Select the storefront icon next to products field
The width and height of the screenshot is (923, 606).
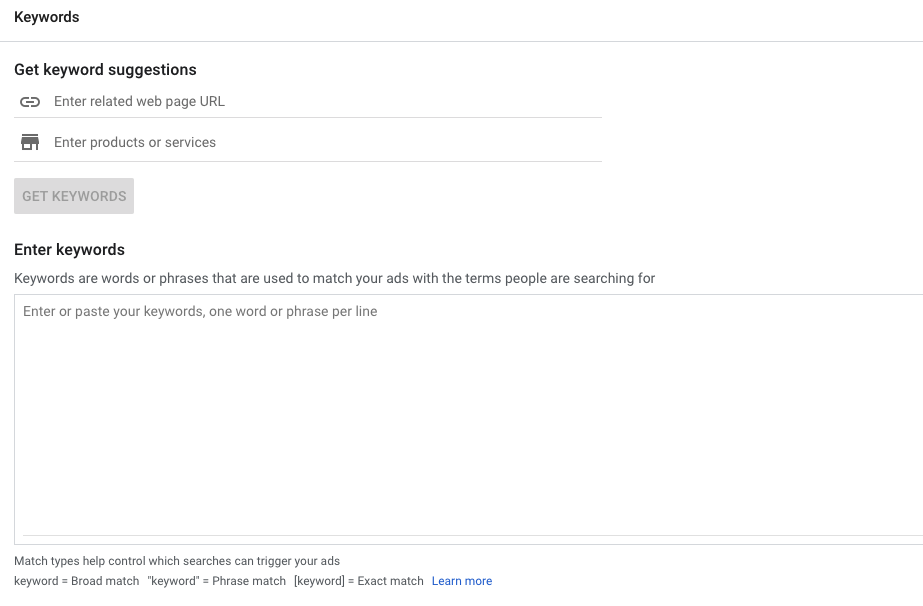click(29, 141)
